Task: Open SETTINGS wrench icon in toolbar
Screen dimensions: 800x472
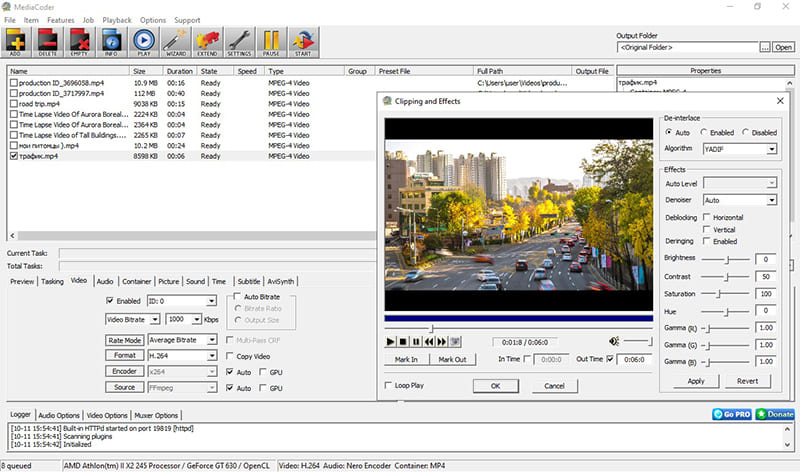Action: coord(239,42)
